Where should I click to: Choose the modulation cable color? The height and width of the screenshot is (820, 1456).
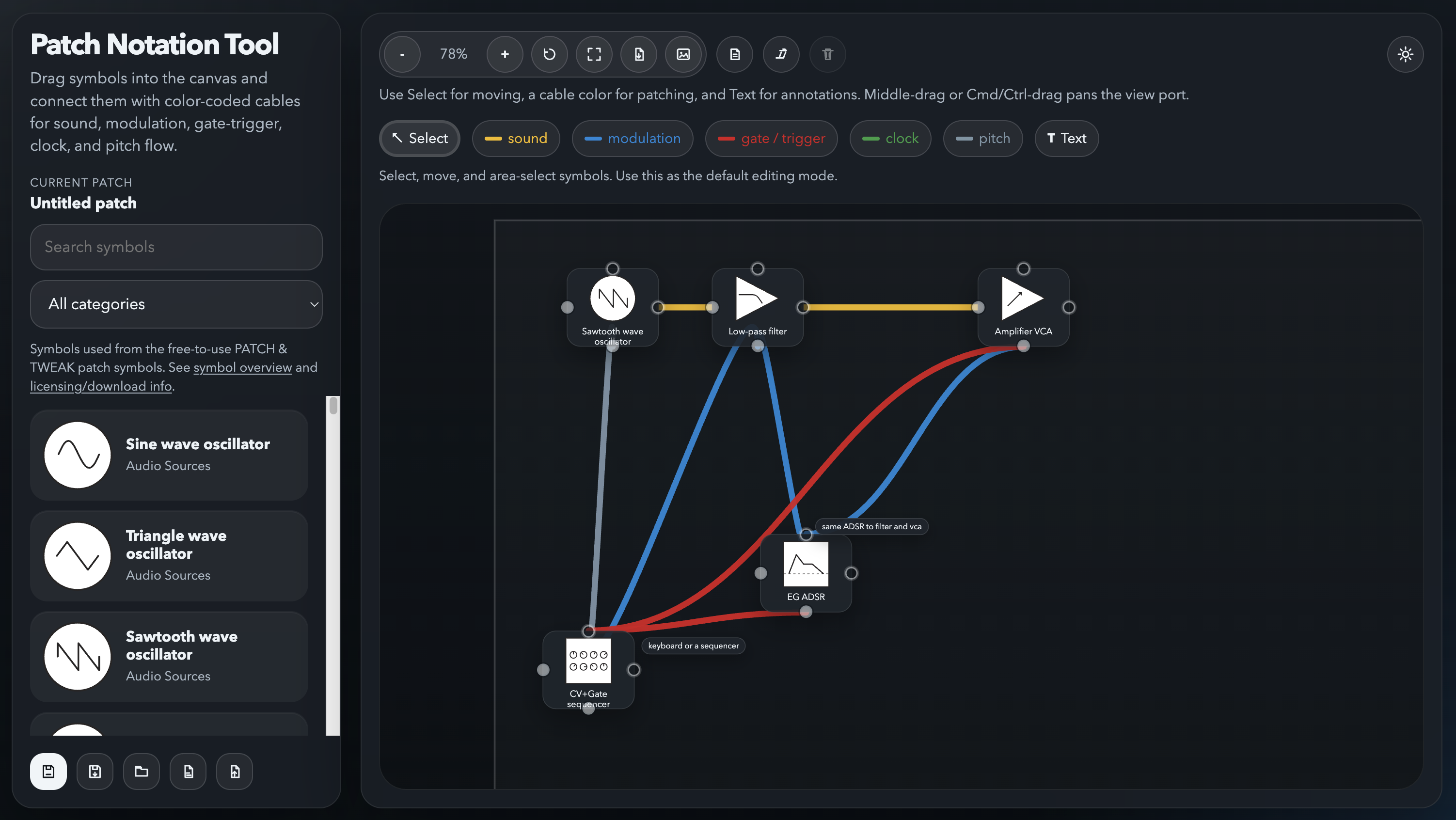tap(633, 138)
